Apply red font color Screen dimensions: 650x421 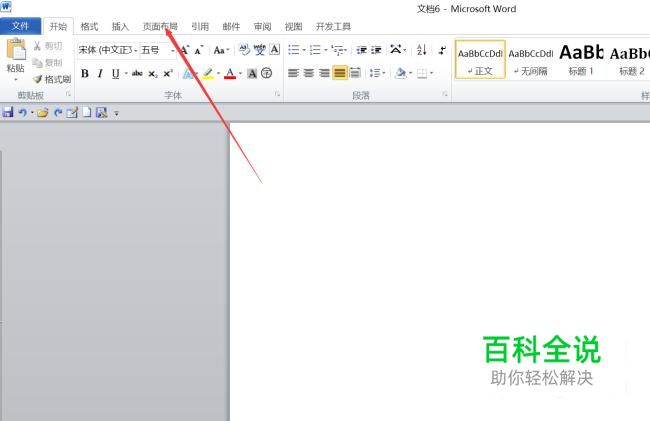click(x=230, y=74)
